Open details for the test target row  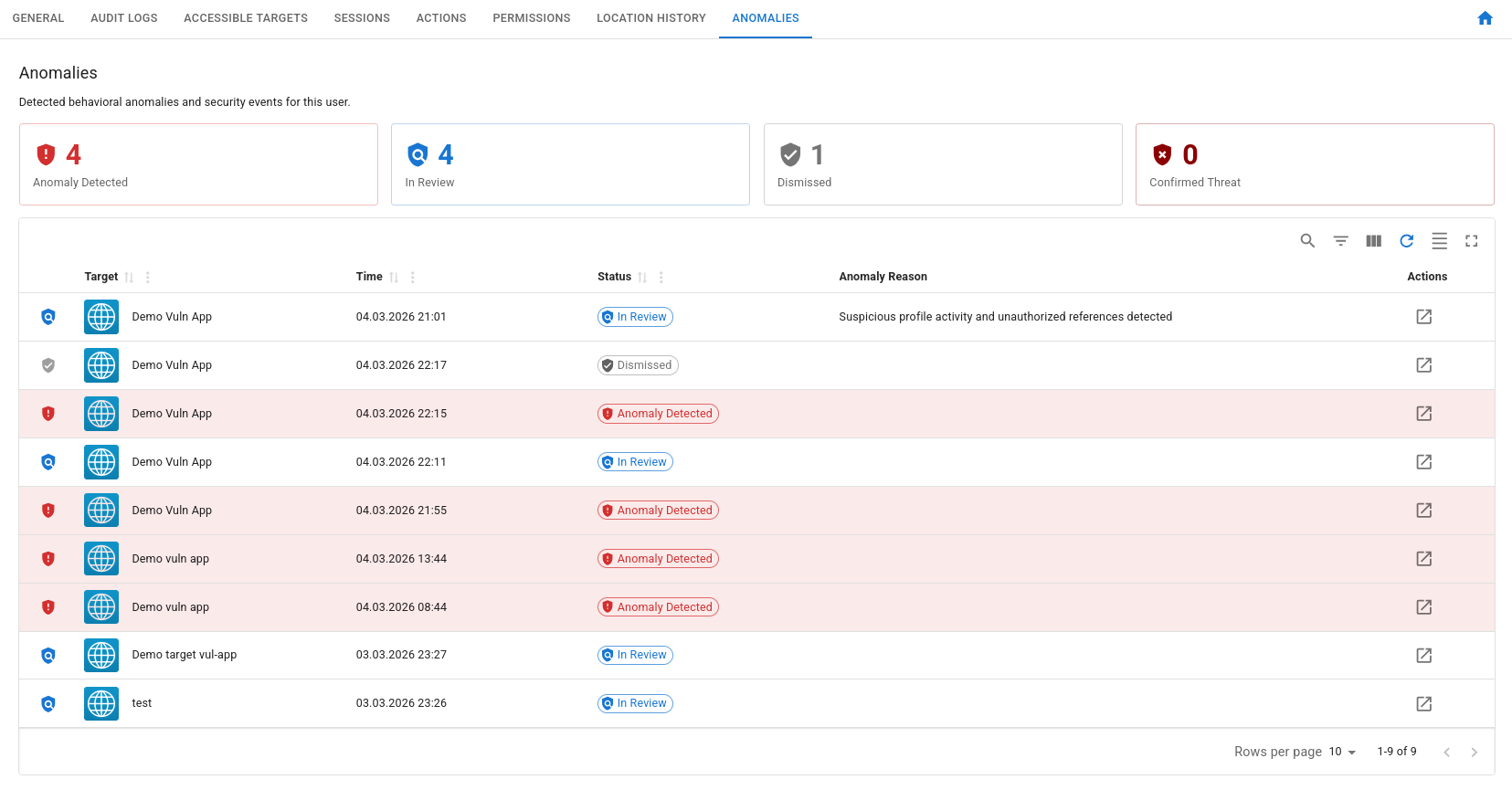tap(1423, 704)
